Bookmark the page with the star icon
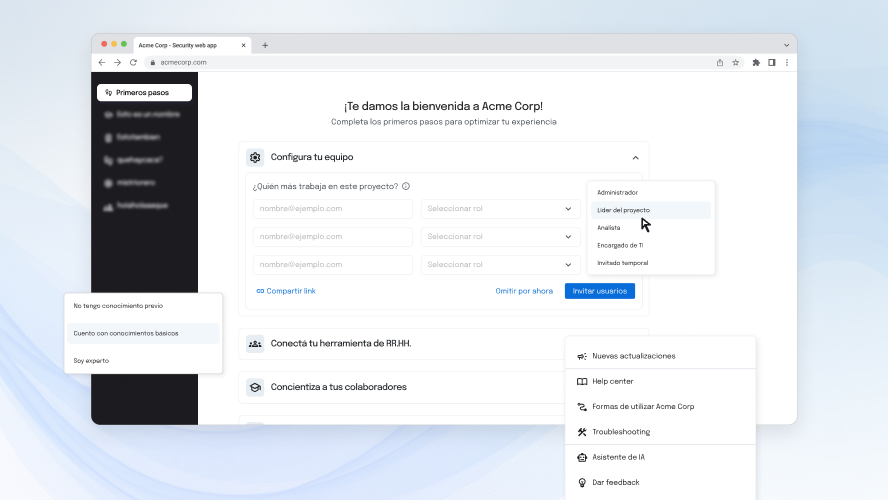This screenshot has height=500, width=888. [x=736, y=62]
